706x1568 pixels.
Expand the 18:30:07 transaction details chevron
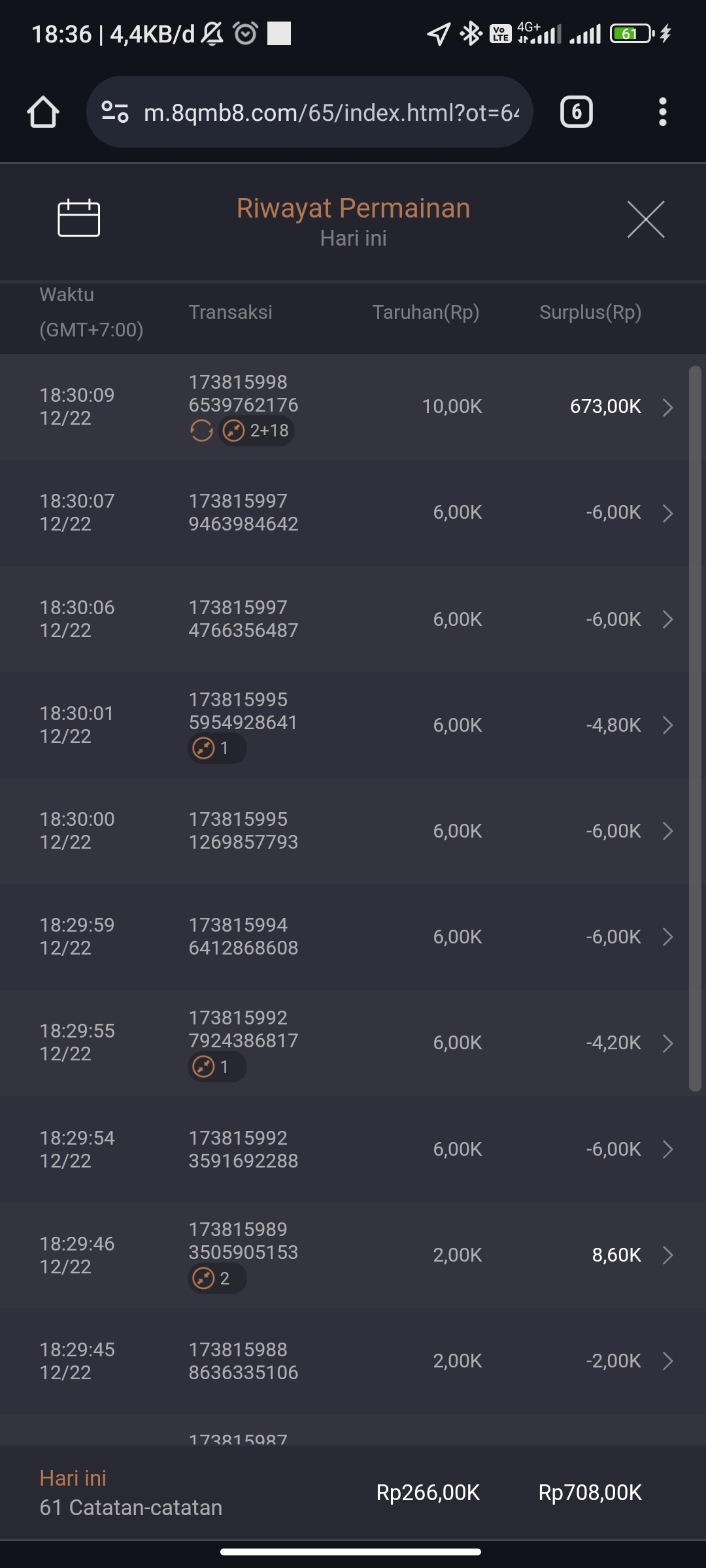tap(667, 513)
